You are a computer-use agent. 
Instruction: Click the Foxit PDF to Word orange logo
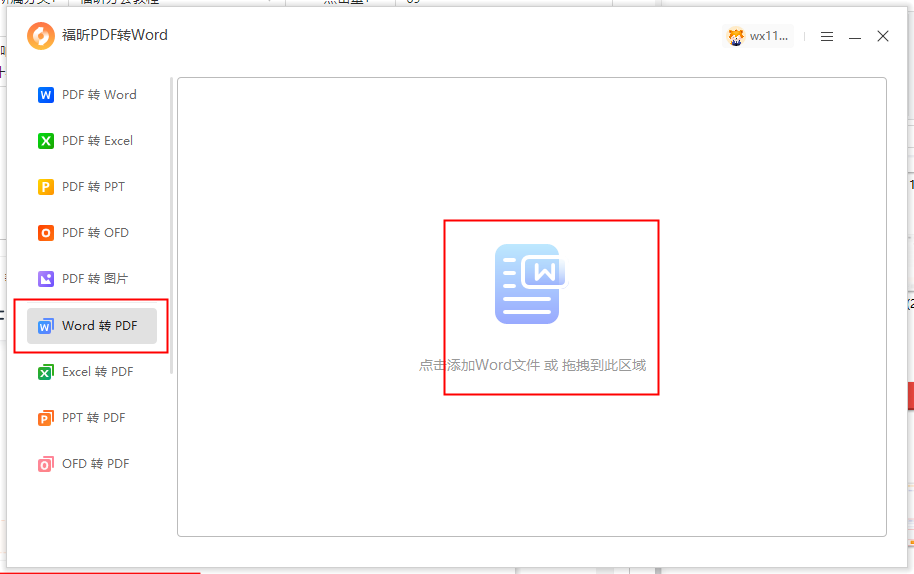click(41, 36)
